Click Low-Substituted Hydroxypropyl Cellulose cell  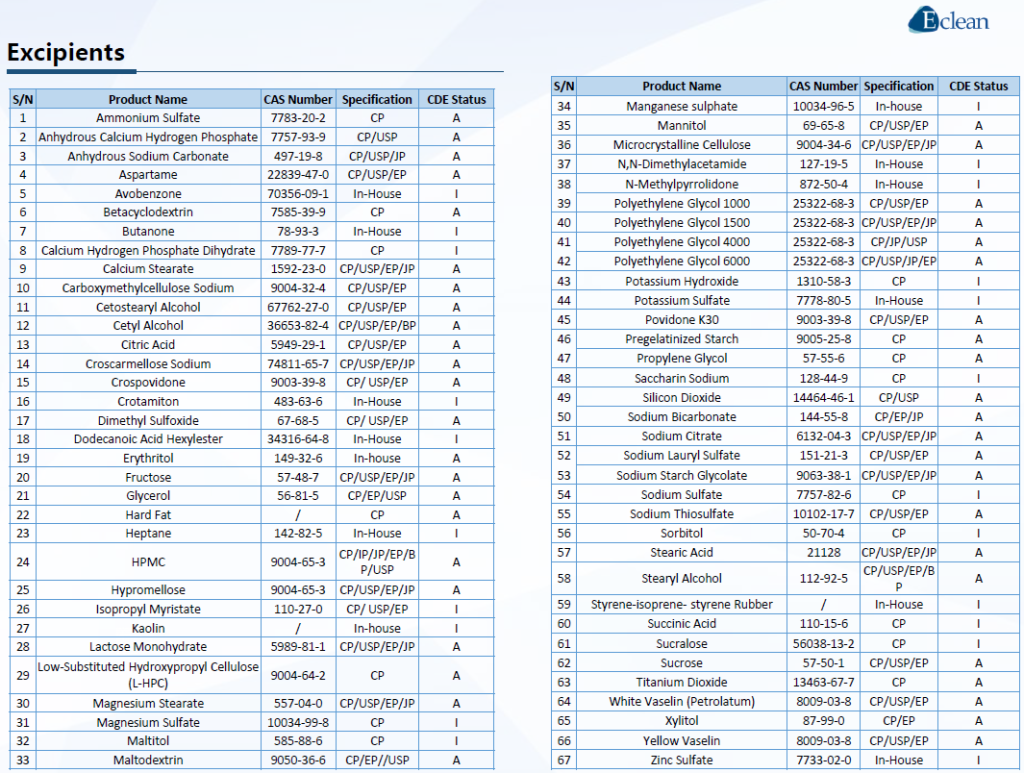tap(148, 676)
